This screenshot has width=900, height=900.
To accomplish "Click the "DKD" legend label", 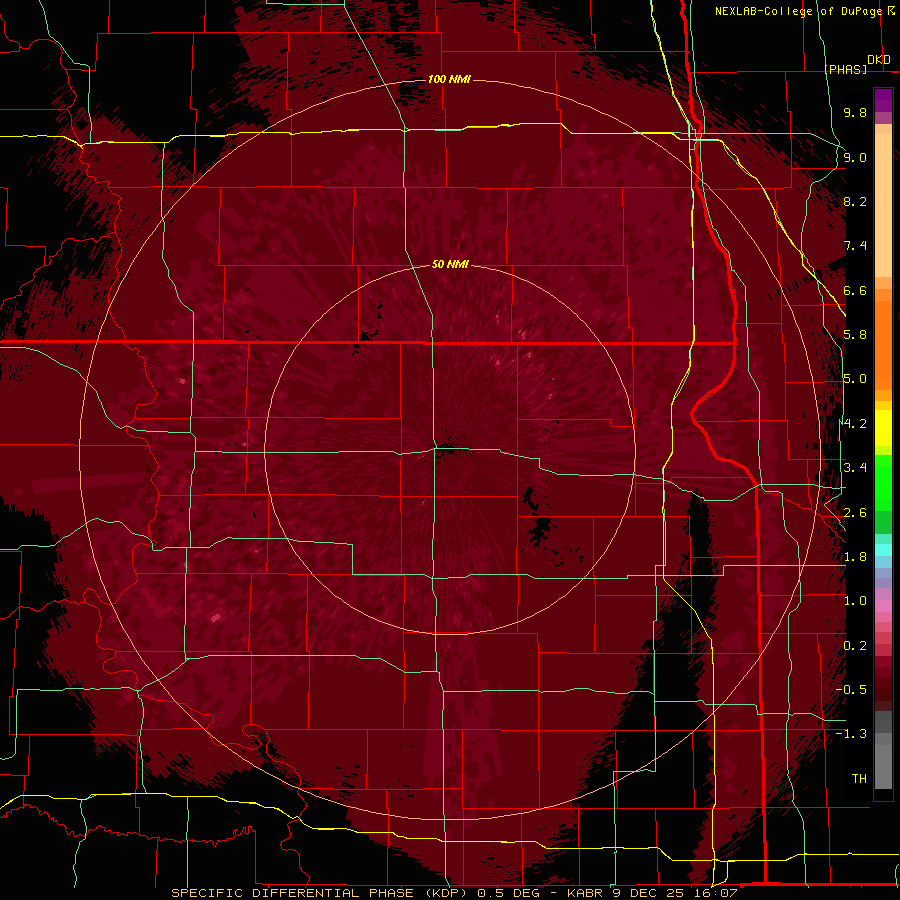I will pyautogui.click(x=879, y=60).
